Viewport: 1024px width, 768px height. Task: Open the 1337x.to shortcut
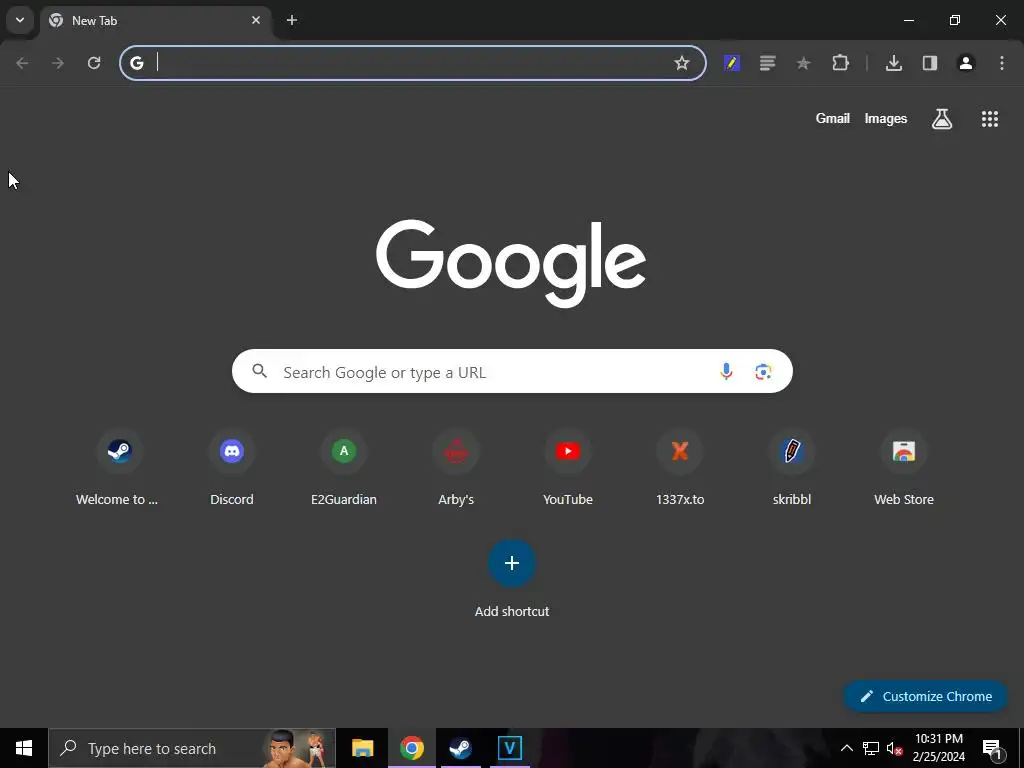click(x=680, y=467)
